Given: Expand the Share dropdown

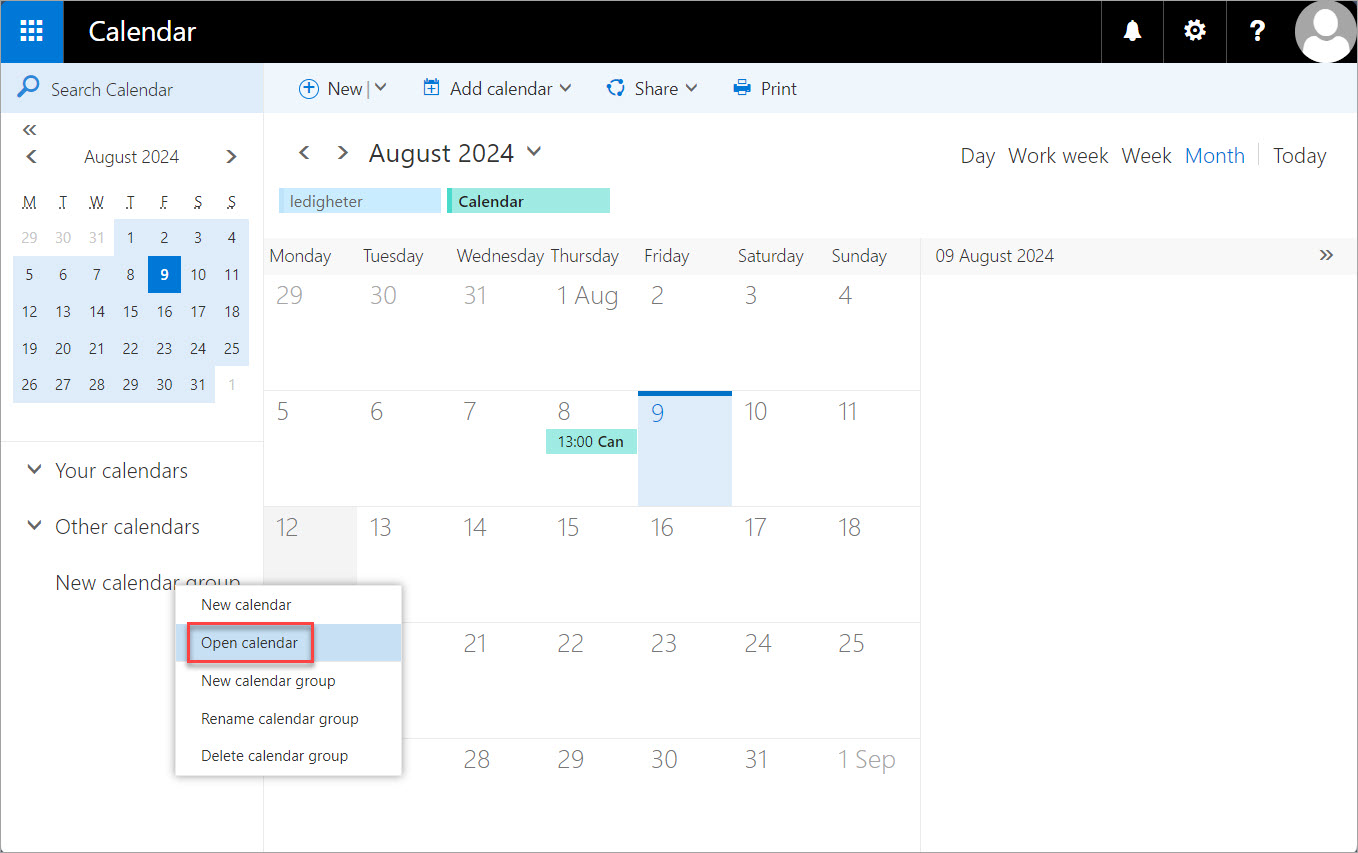Looking at the screenshot, I should click(x=691, y=88).
